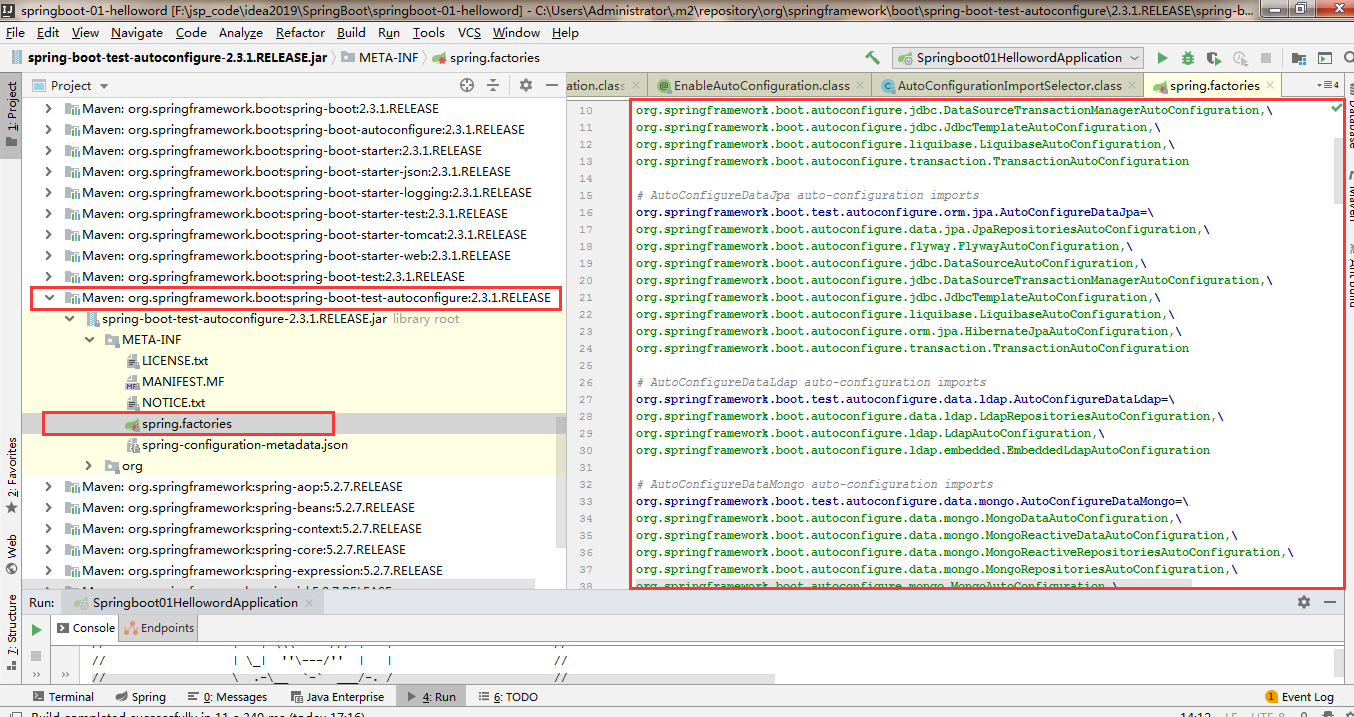Open the Event Log
The height and width of the screenshot is (717, 1354).
(x=1299, y=697)
